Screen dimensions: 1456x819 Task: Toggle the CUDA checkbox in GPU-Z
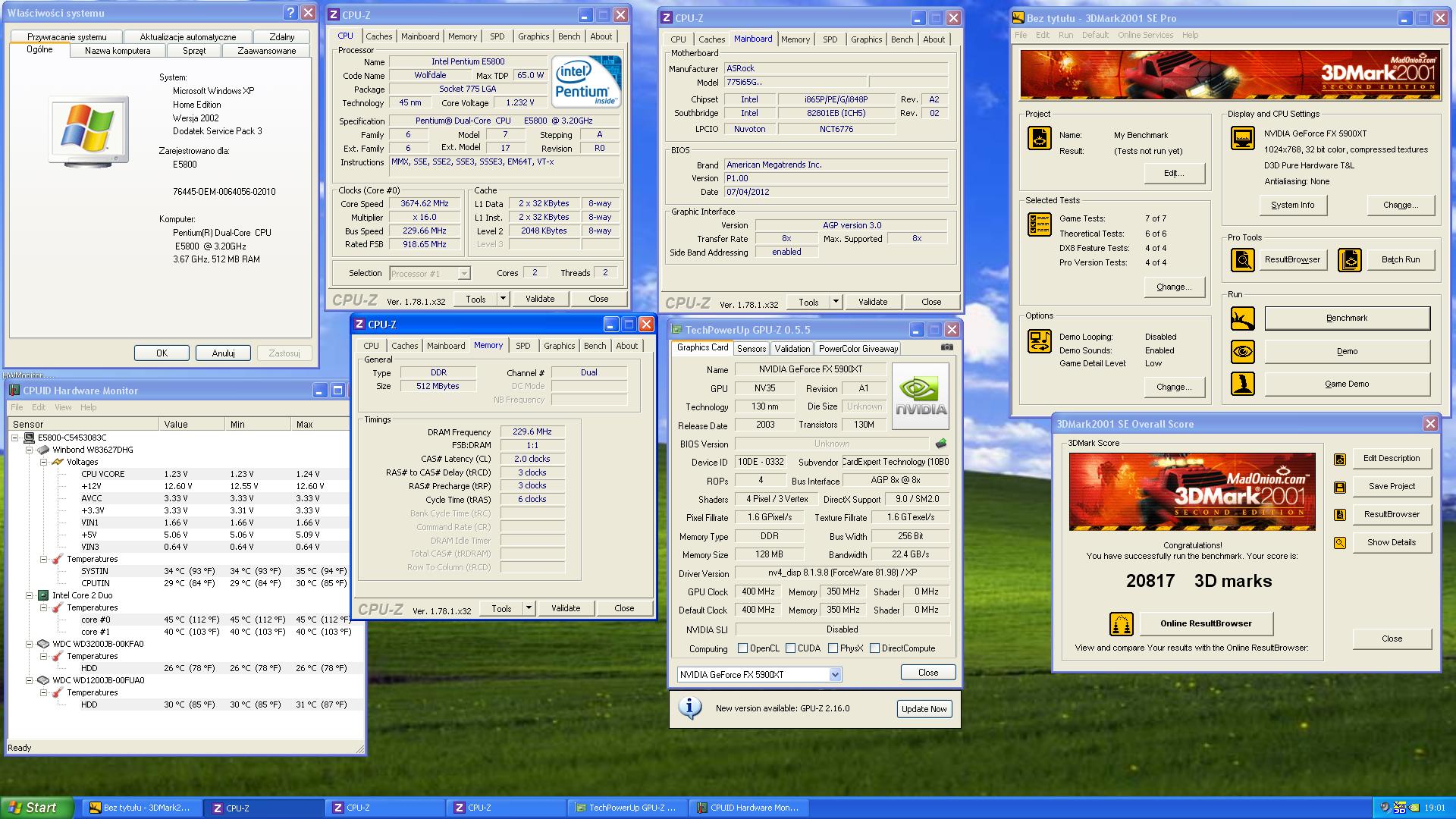tap(791, 648)
